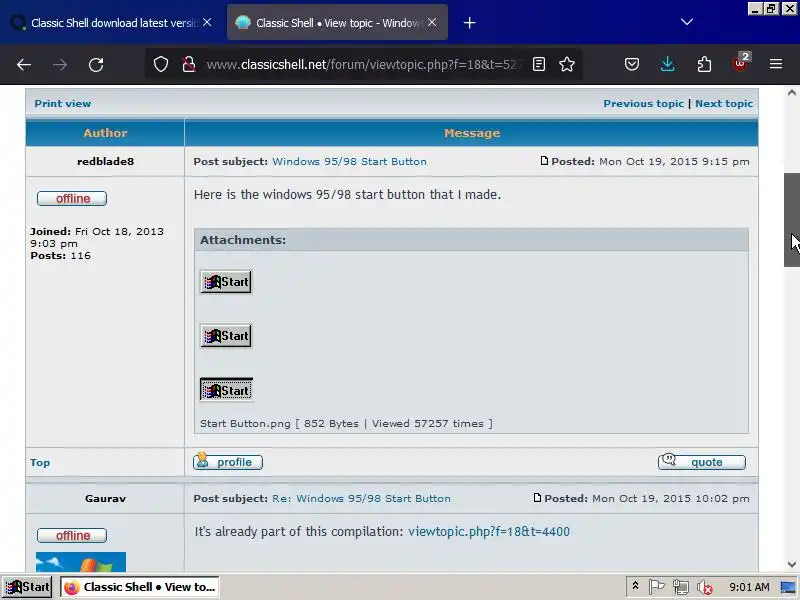Open the Print view link

pos(63,104)
